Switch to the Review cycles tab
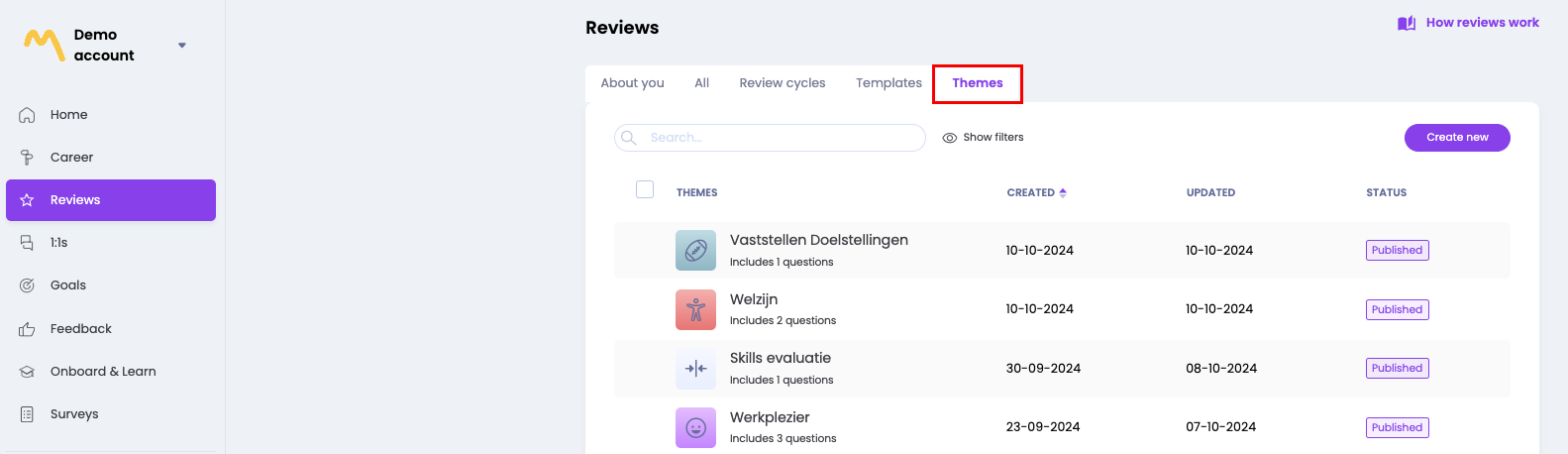Viewport: 1568px width, 454px height. (782, 83)
